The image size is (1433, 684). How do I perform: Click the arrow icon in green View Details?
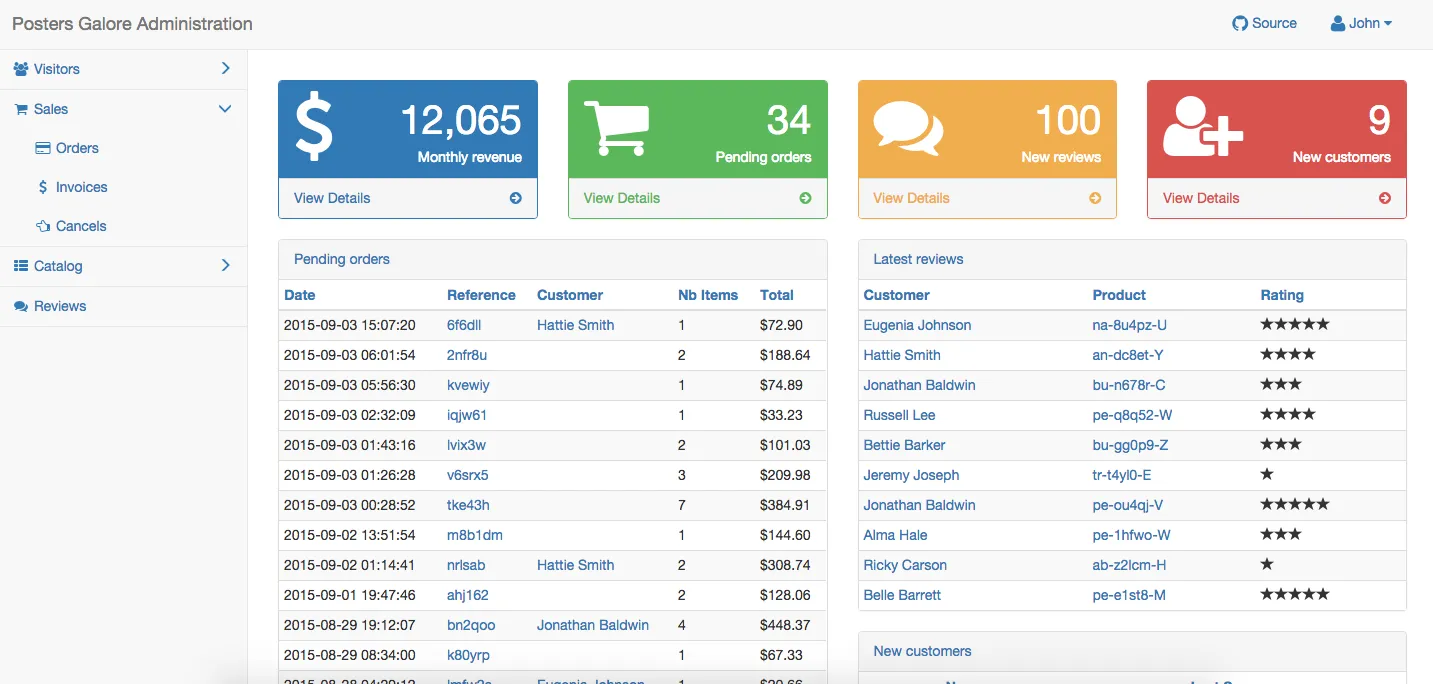(x=805, y=198)
